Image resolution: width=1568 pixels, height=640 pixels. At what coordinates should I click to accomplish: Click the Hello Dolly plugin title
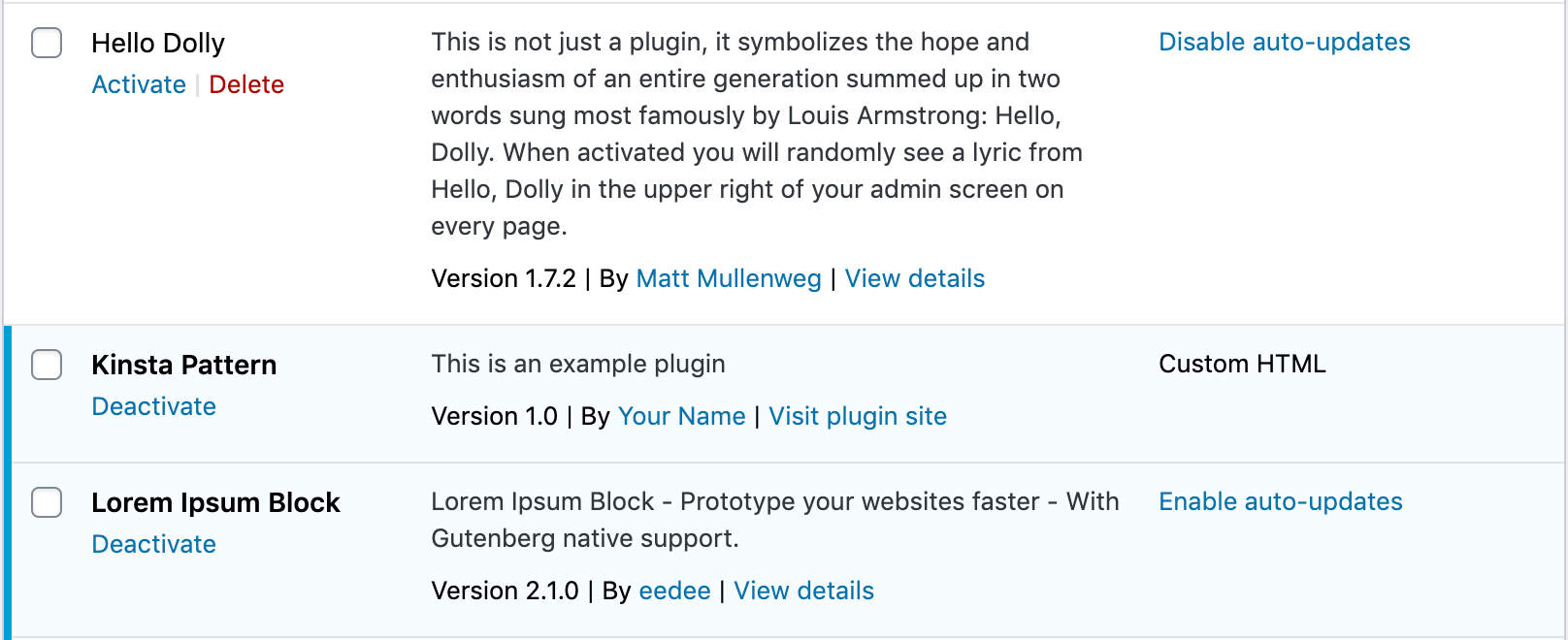(x=158, y=44)
